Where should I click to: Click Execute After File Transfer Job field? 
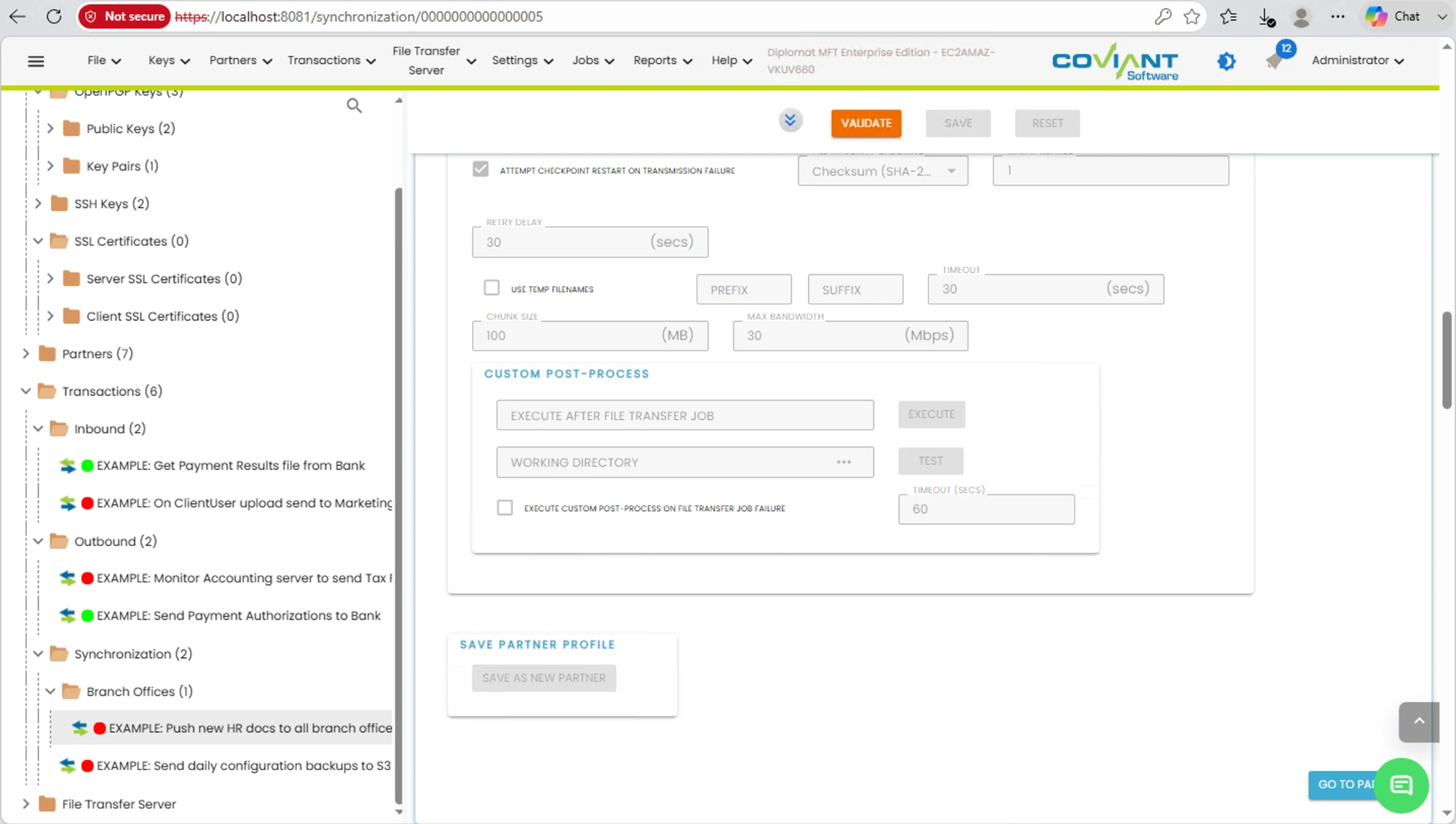pyautogui.click(x=685, y=415)
